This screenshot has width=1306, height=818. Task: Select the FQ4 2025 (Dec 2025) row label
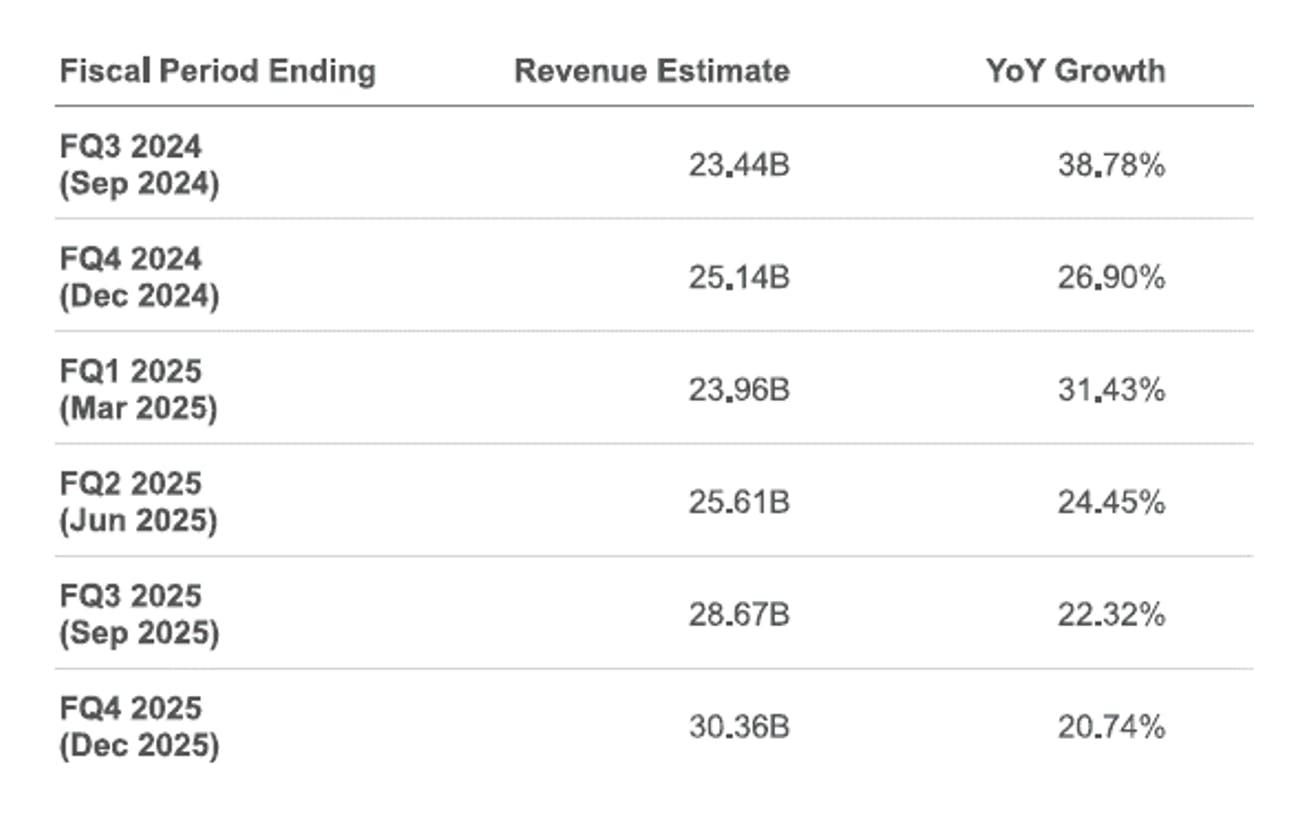click(x=139, y=727)
